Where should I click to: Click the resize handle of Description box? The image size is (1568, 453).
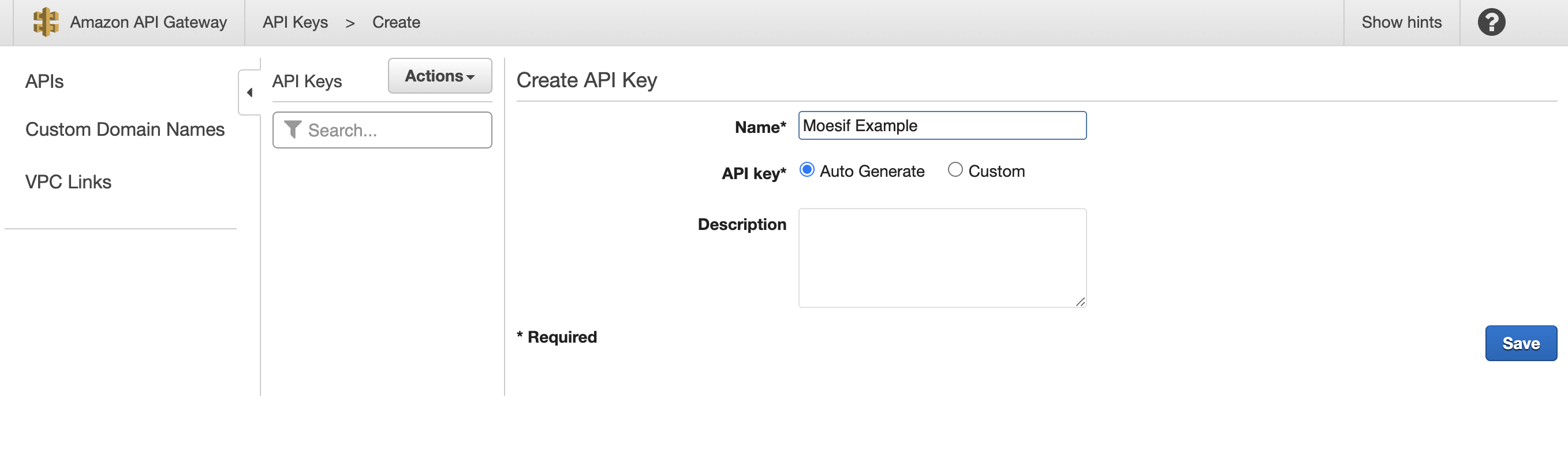[1080, 302]
